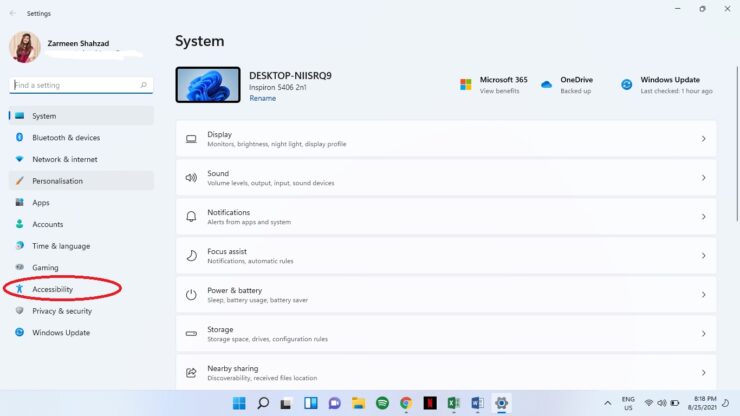This screenshot has height=416, width=740.
Task: Click the Alerts from apps and system text
Action: point(249,222)
